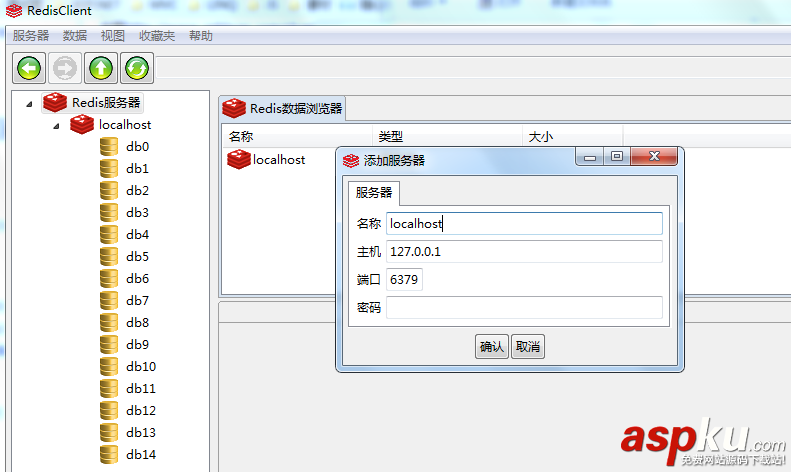Select the db11 database icon
Screen dimensions: 791x472
tap(109, 389)
